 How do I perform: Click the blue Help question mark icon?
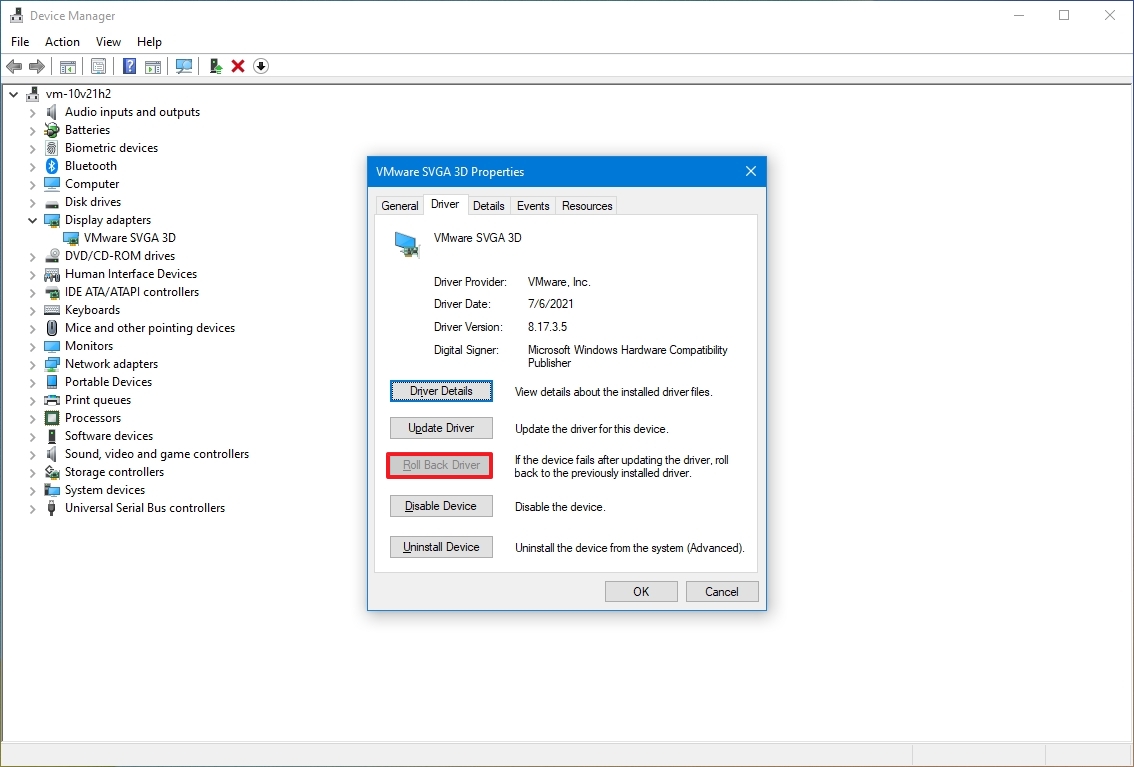point(129,67)
